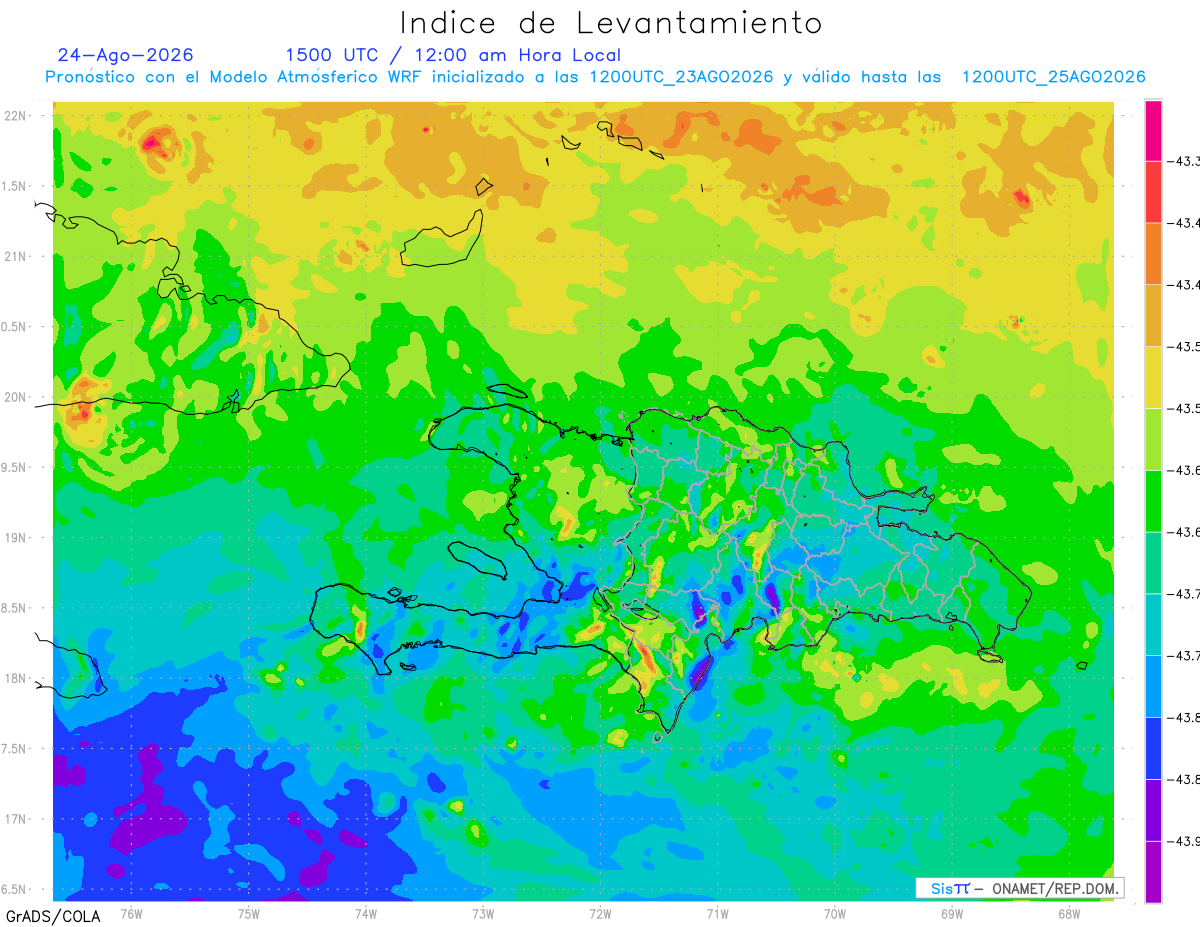This screenshot has height=927, width=1200.
Task: Pick the dark orange swatch in the legend
Action: click(x=1153, y=253)
